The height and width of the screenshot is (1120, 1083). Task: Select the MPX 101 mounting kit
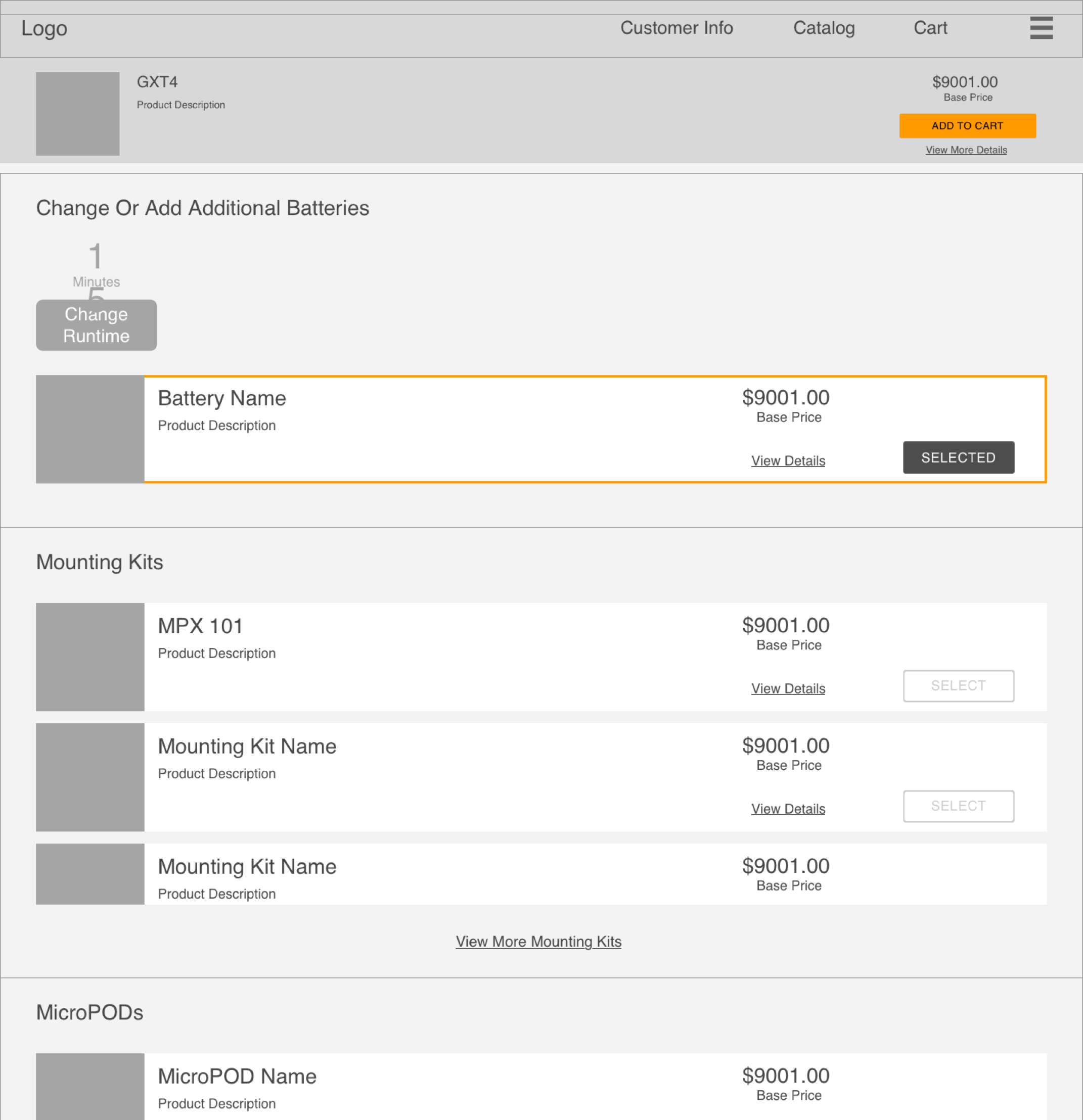click(x=958, y=686)
